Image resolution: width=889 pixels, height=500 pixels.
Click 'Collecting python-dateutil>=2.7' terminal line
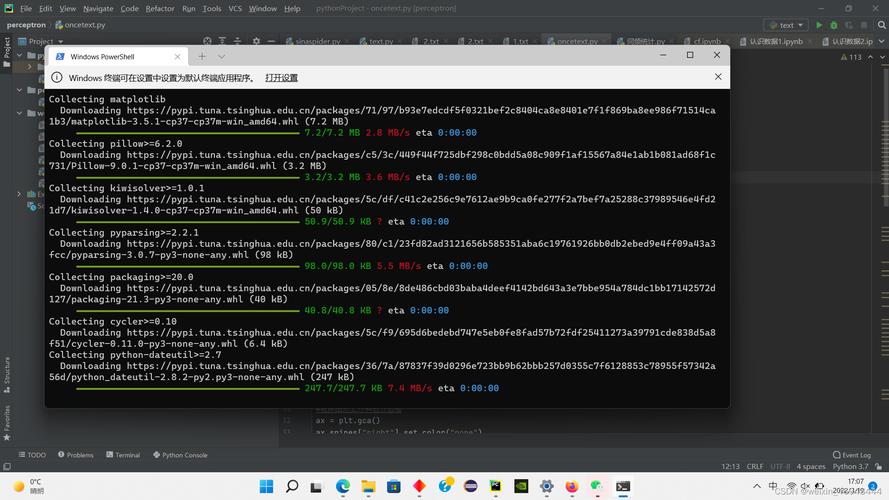coord(135,354)
